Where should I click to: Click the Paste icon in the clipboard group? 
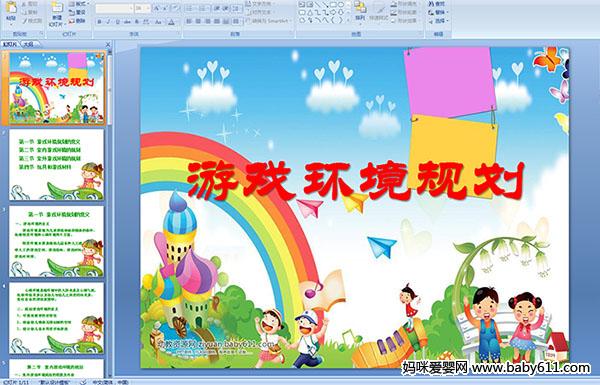coord(11,8)
